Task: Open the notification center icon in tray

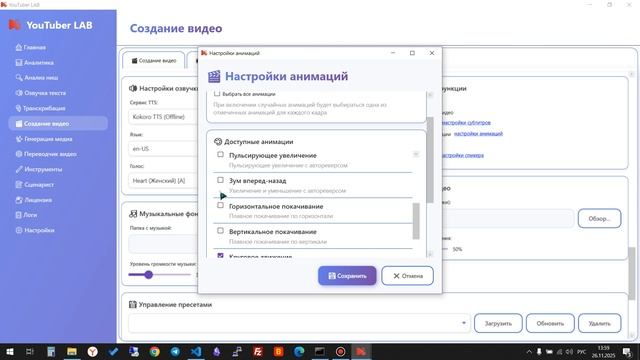Action: coord(627,351)
